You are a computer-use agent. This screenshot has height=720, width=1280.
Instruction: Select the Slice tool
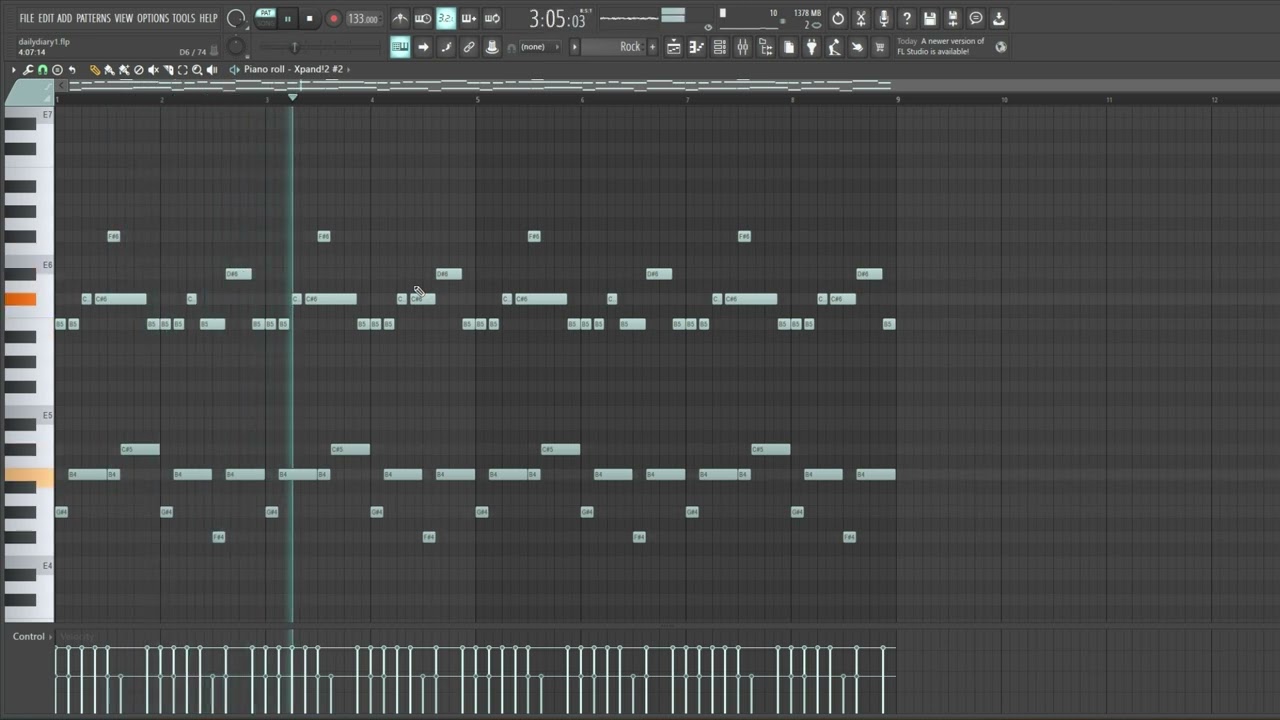pos(168,70)
